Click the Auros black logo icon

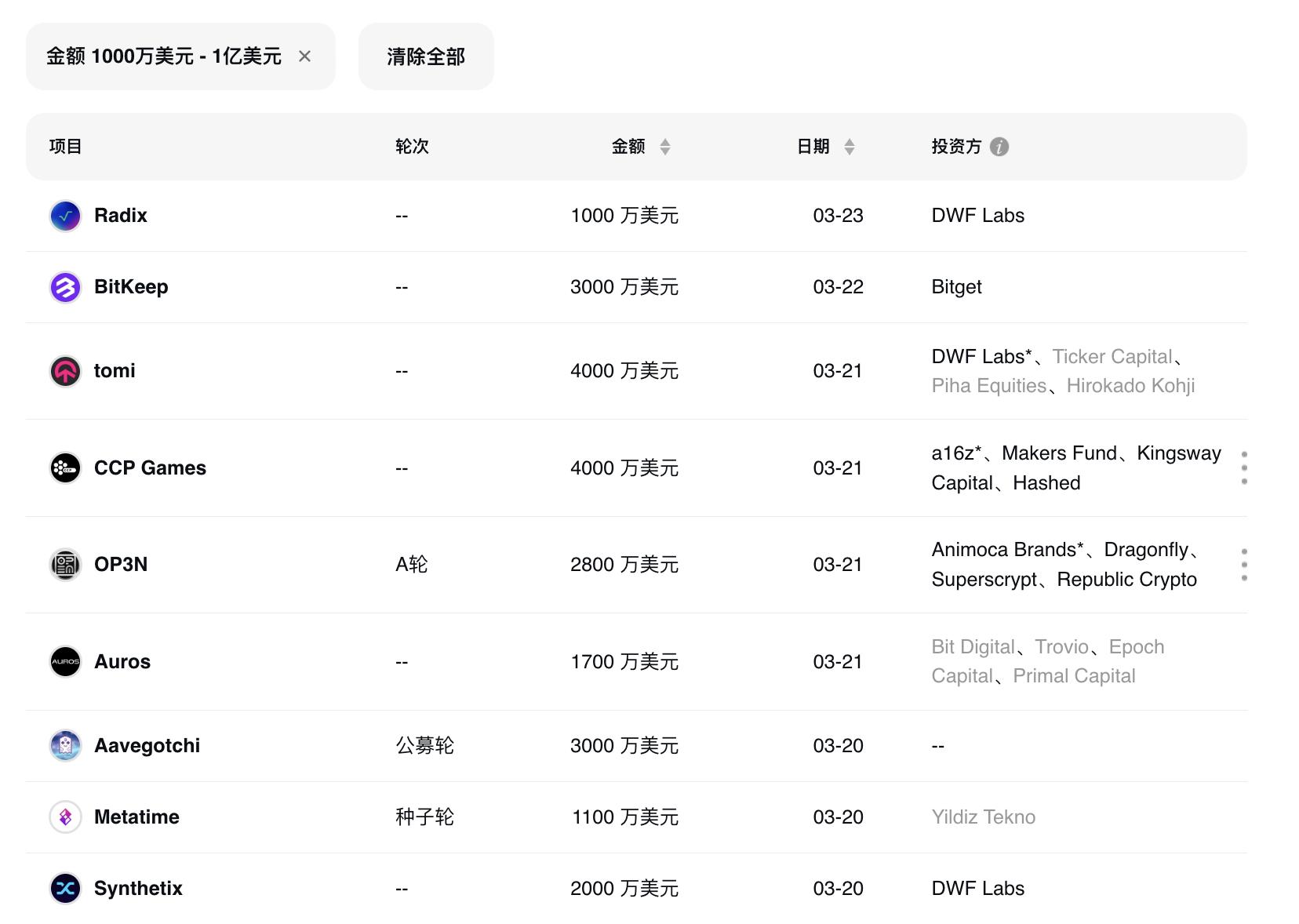(x=65, y=662)
